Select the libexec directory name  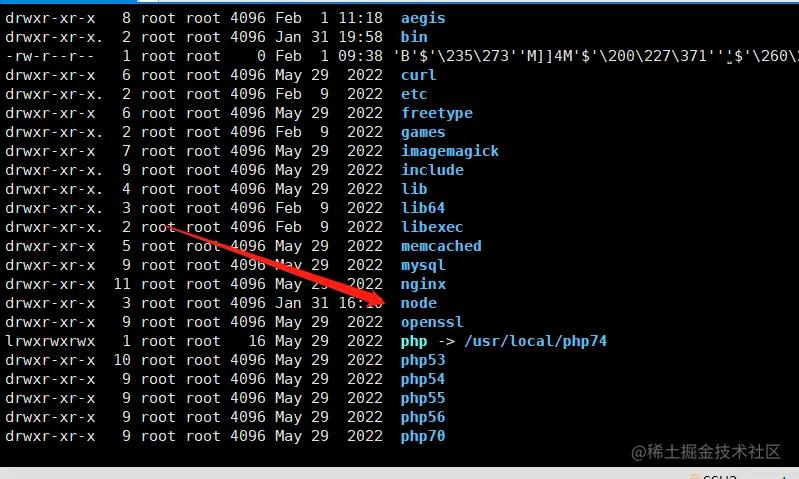[432, 227]
